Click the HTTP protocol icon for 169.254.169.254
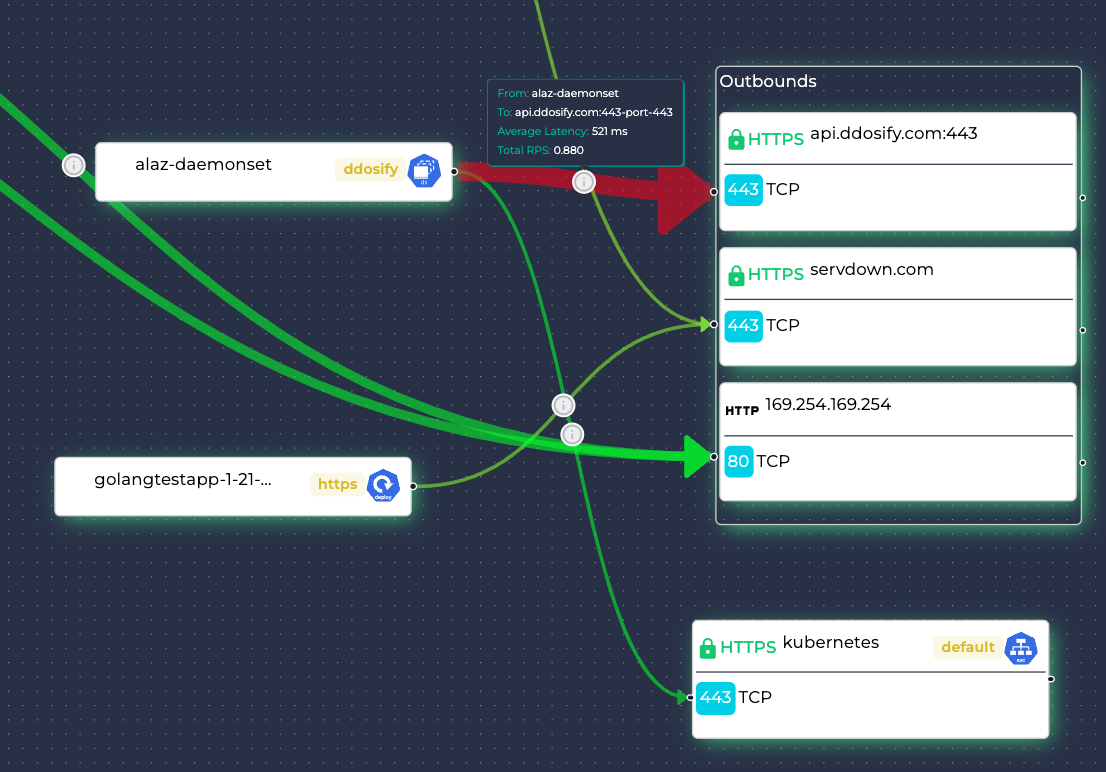The width and height of the screenshot is (1106, 772). (x=742, y=410)
